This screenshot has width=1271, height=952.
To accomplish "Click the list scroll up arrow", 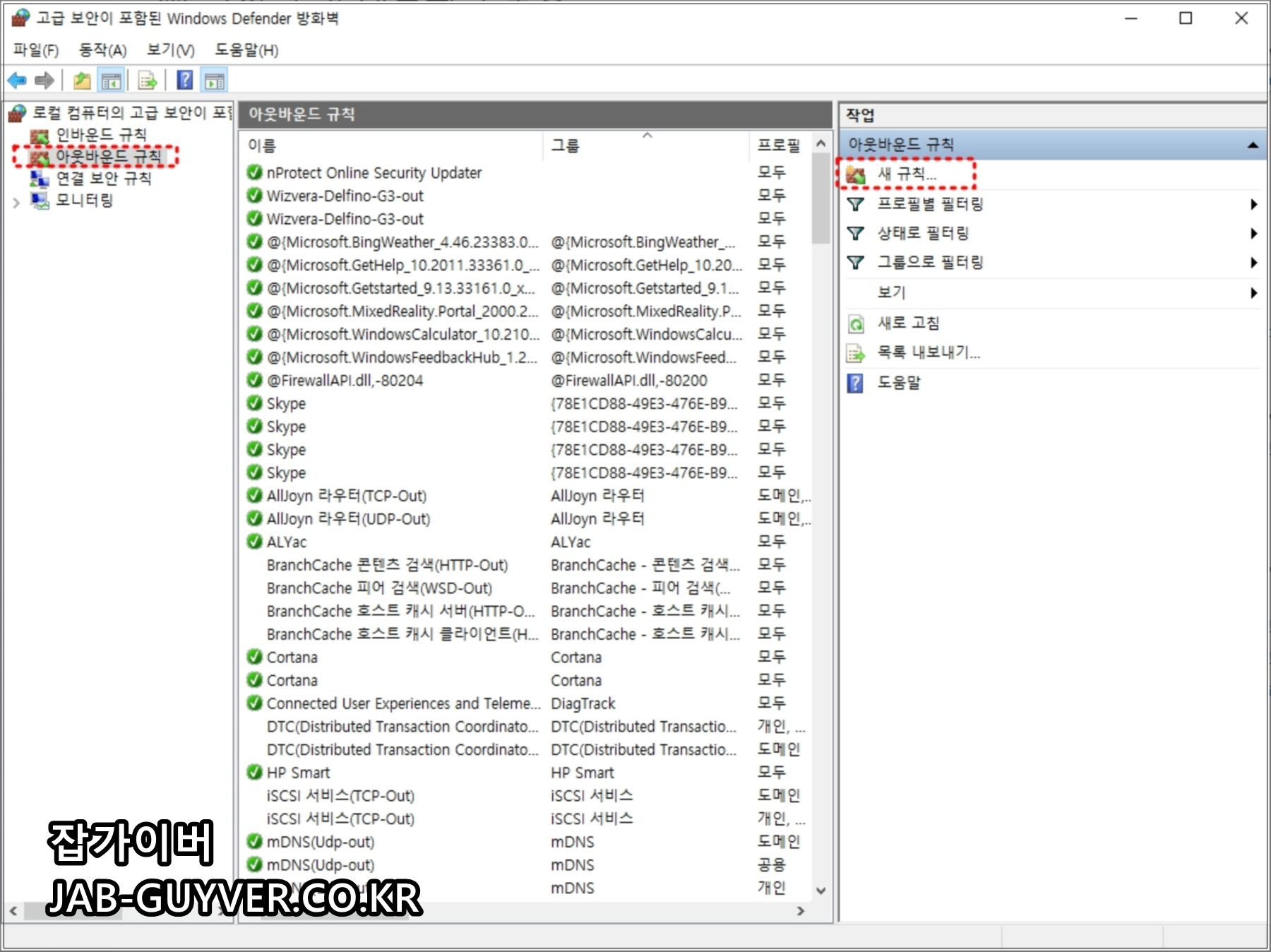I will coord(821,143).
